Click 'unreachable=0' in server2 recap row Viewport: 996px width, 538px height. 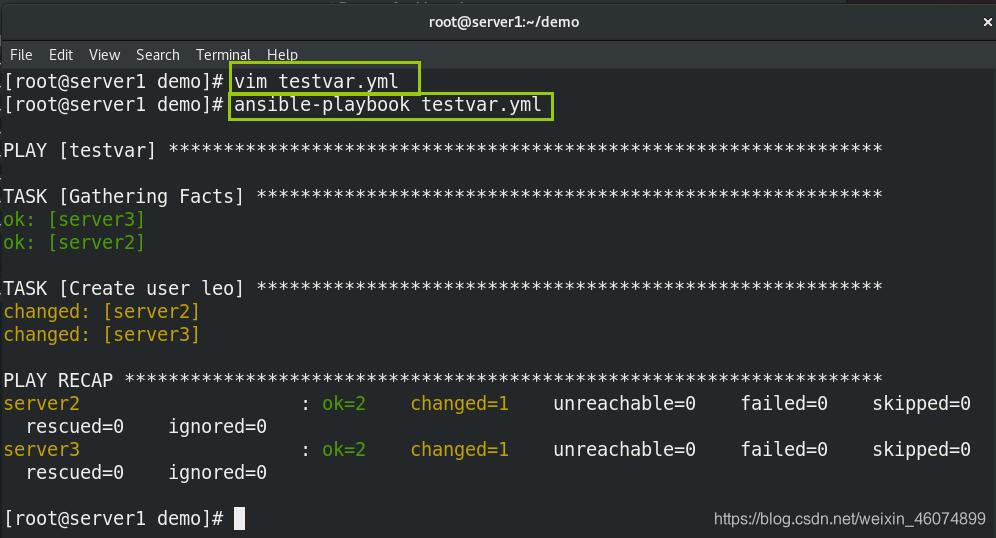coord(624,403)
